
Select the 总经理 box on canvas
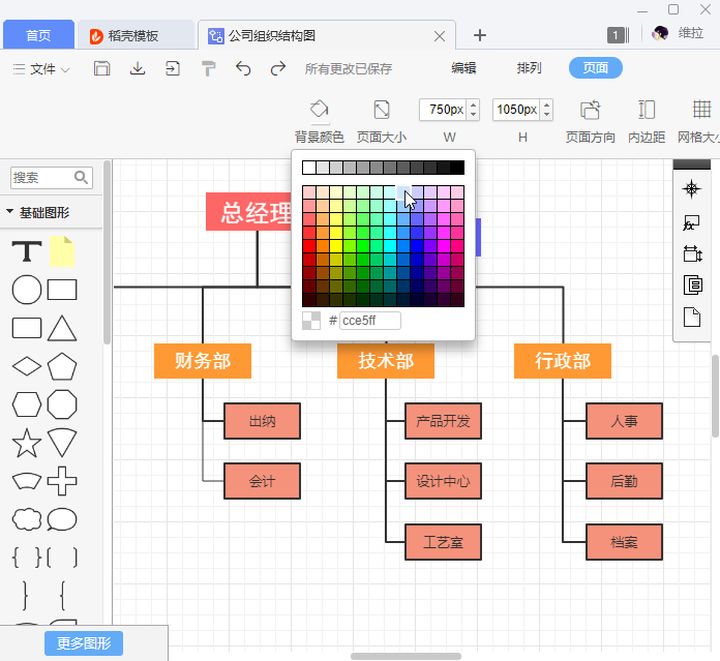point(248,212)
